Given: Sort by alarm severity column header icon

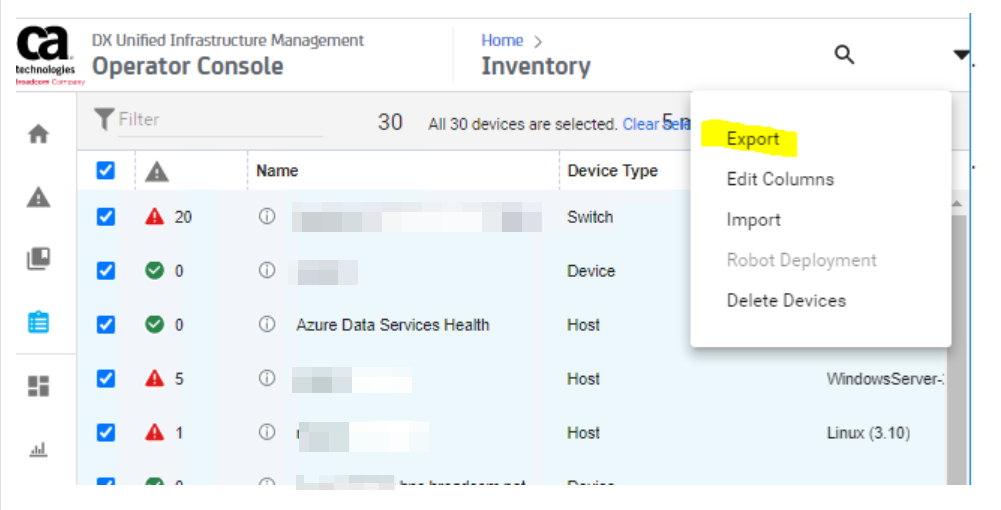Looking at the screenshot, I should click(157, 172).
